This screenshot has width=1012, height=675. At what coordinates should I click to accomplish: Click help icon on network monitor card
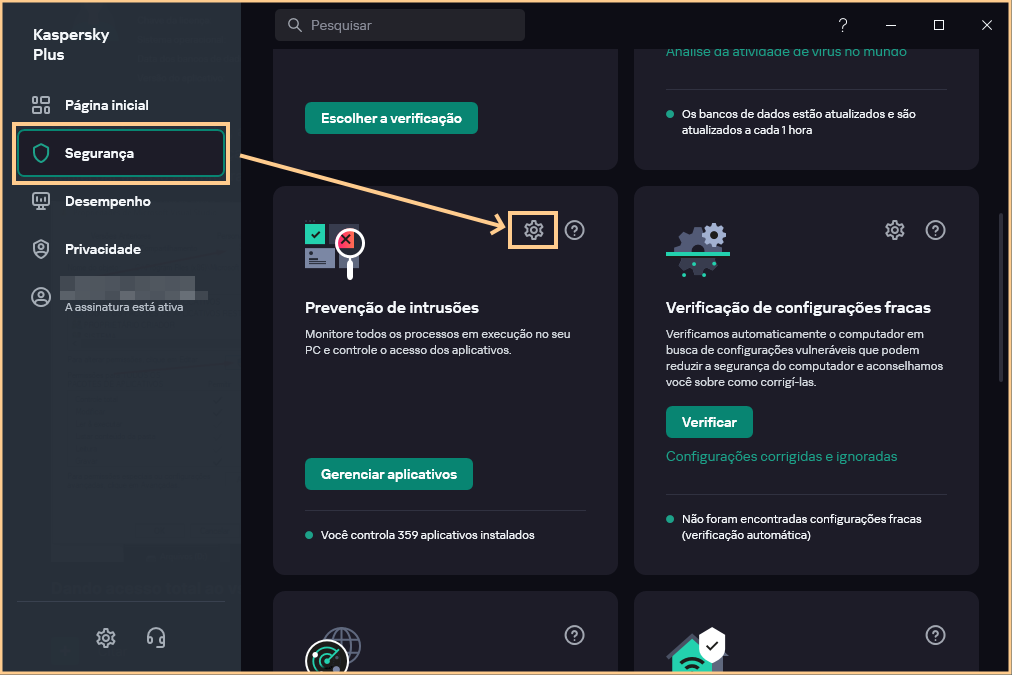(574, 635)
